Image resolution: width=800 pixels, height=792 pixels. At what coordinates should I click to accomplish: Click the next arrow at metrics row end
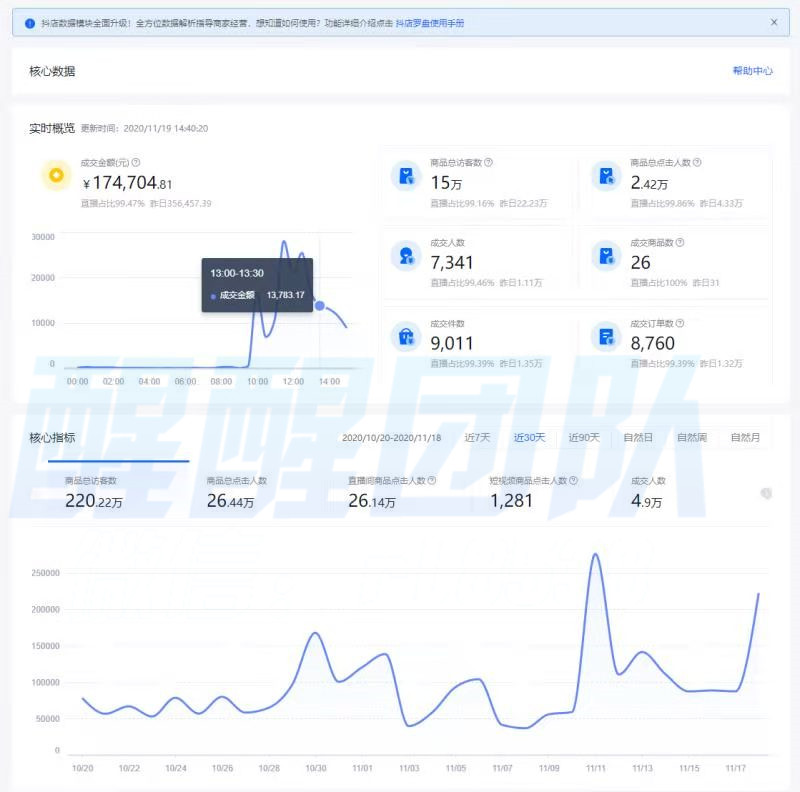tap(766, 493)
